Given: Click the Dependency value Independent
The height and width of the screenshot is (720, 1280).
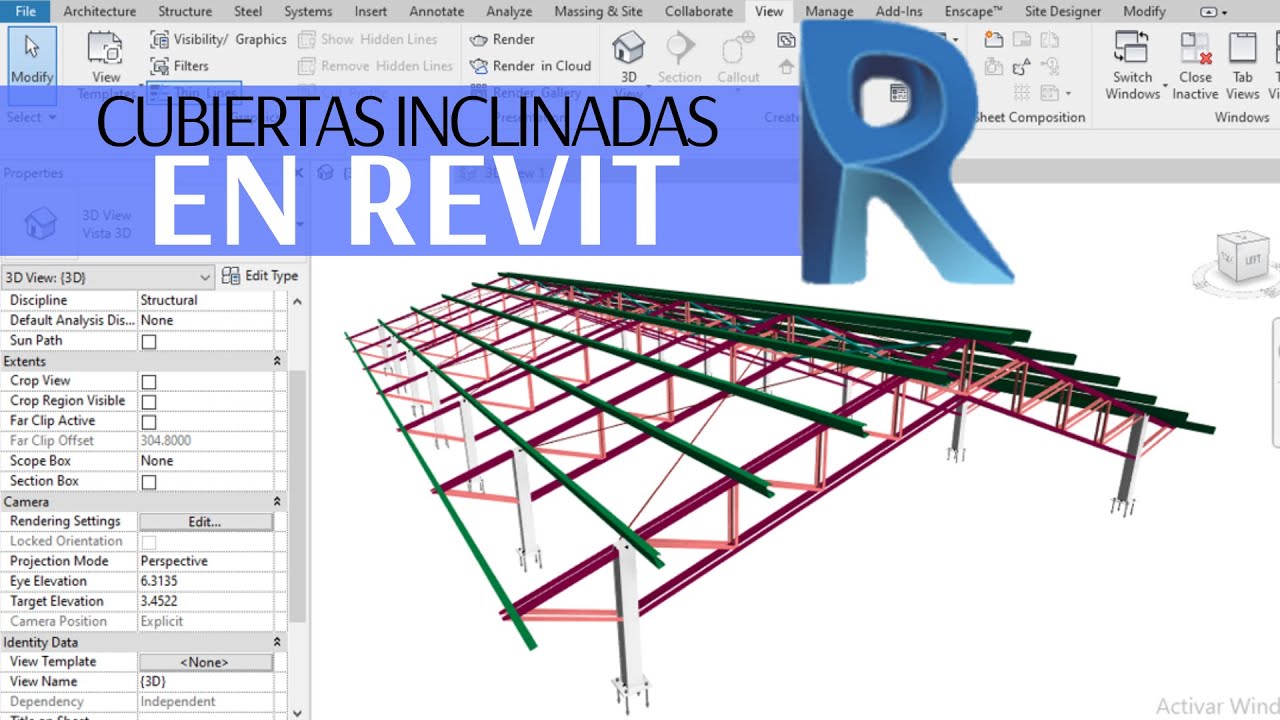Looking at the screenshot, I should pos(205,702).
